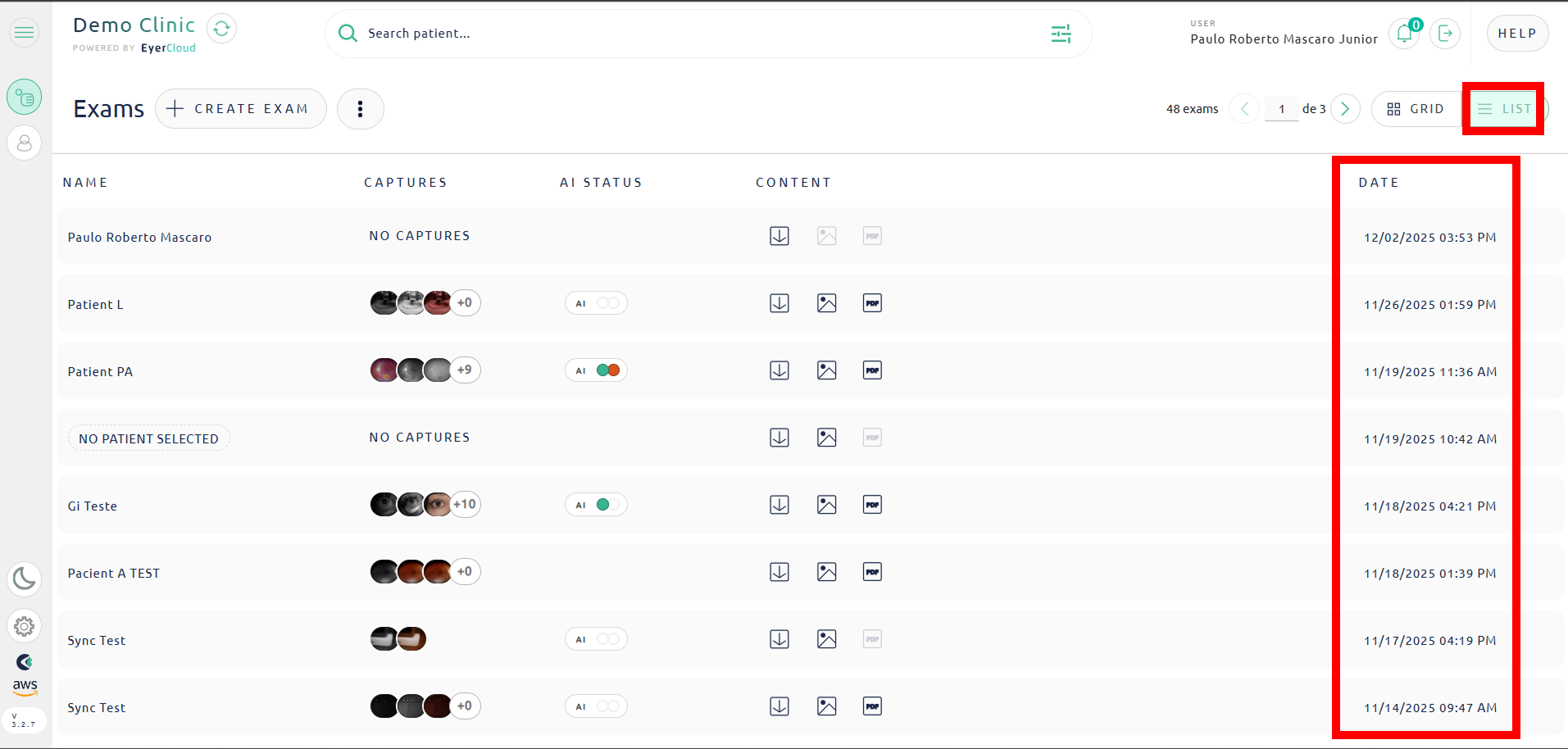The height and width of the screenshot is (749, 1568).
Task: Switch to List view
Action: click(x=1504, y=109)
